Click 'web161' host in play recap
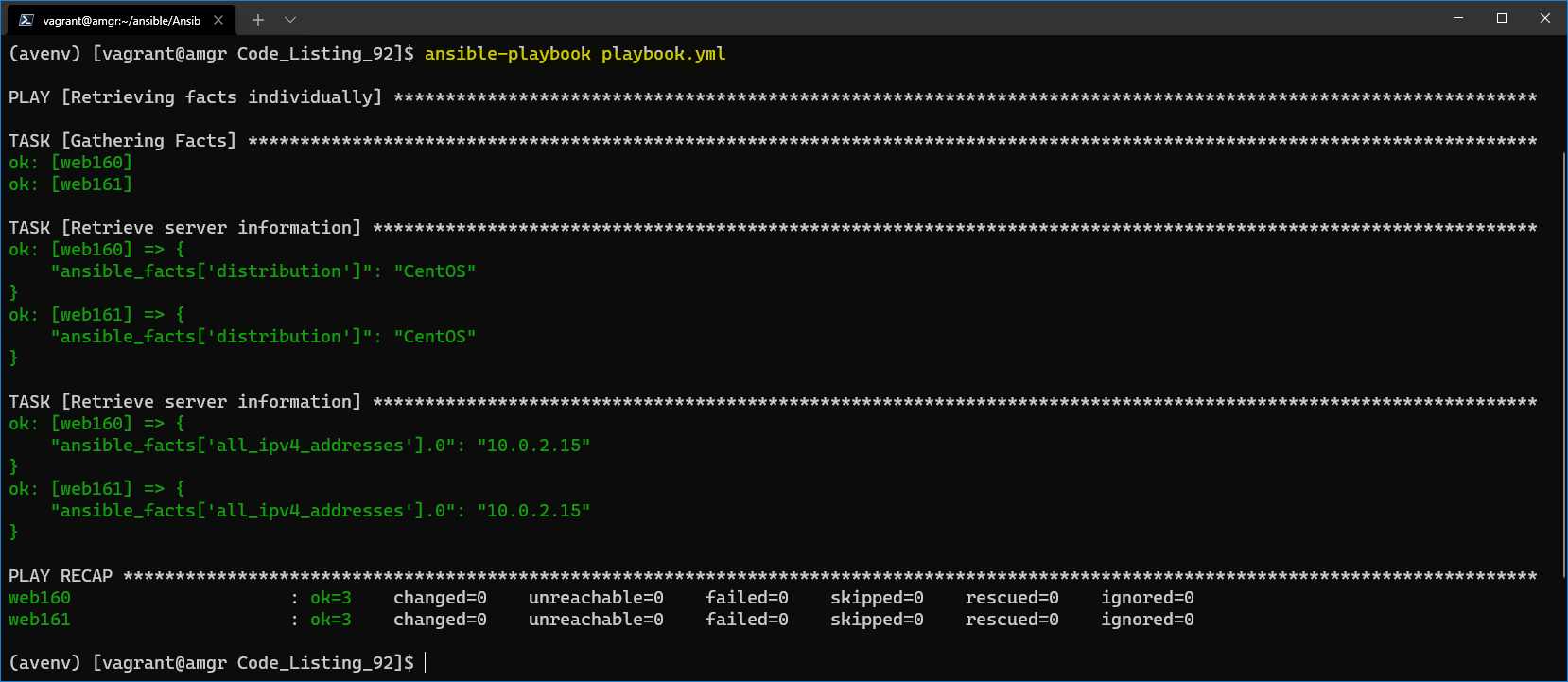This screenshot has height=682, width=1568. point(40,620)
